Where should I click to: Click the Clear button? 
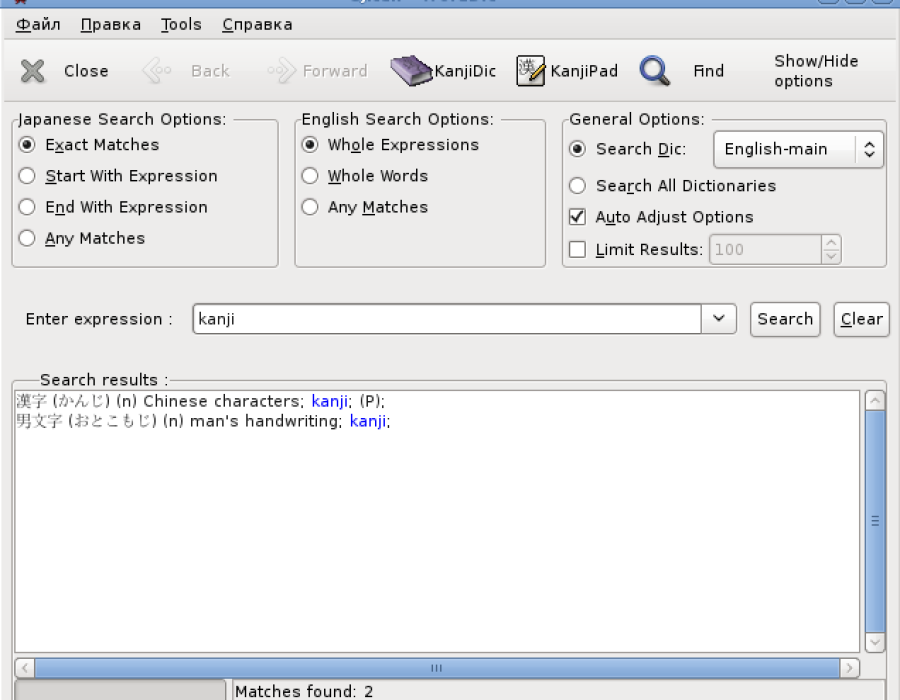coord(862,319)
